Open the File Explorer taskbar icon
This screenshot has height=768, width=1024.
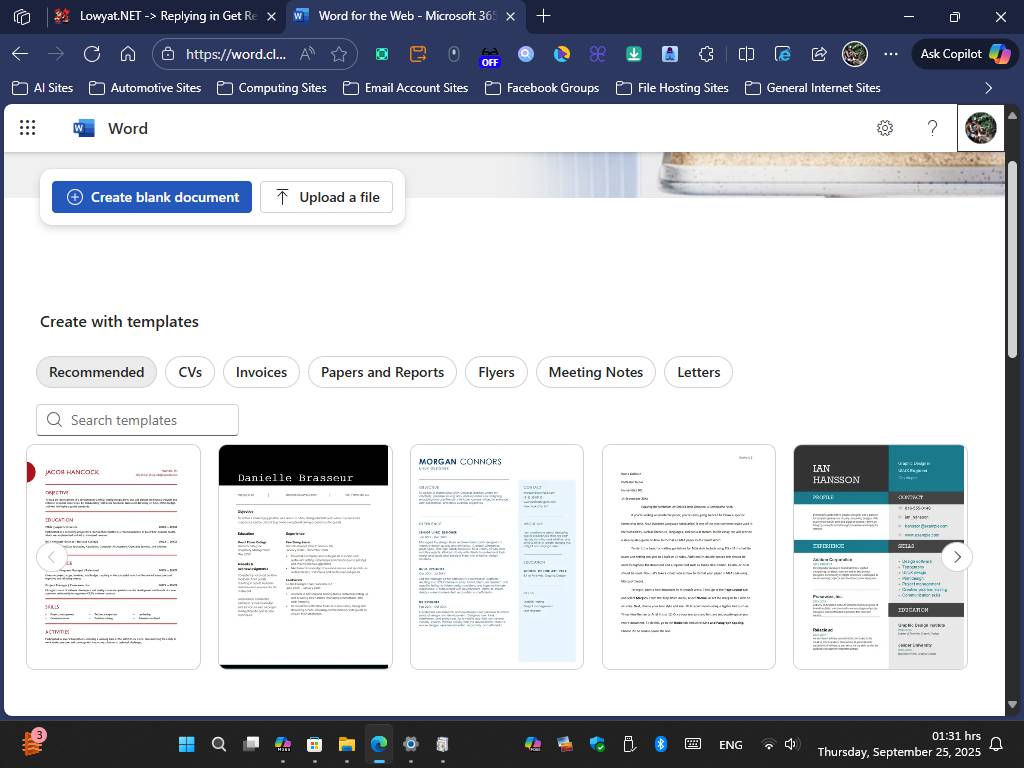(x=347, y=744)
